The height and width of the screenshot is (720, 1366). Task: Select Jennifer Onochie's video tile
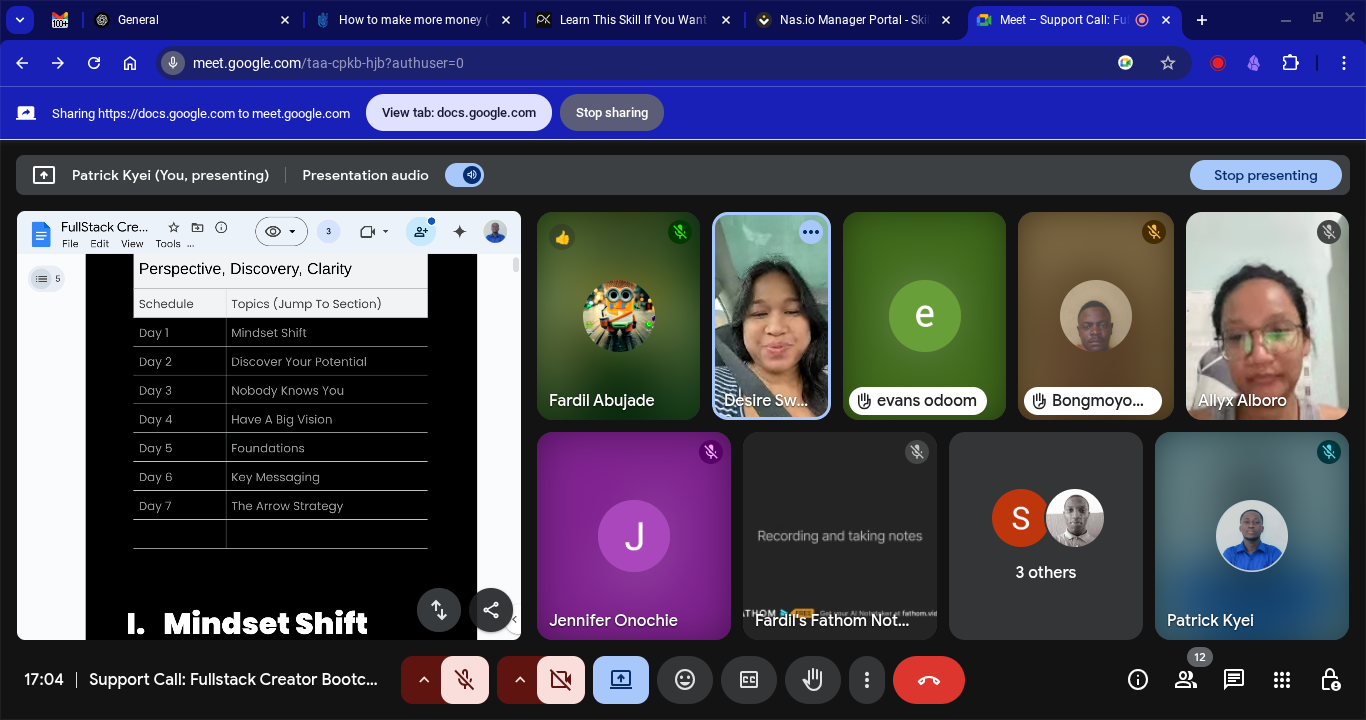point(634,536)
